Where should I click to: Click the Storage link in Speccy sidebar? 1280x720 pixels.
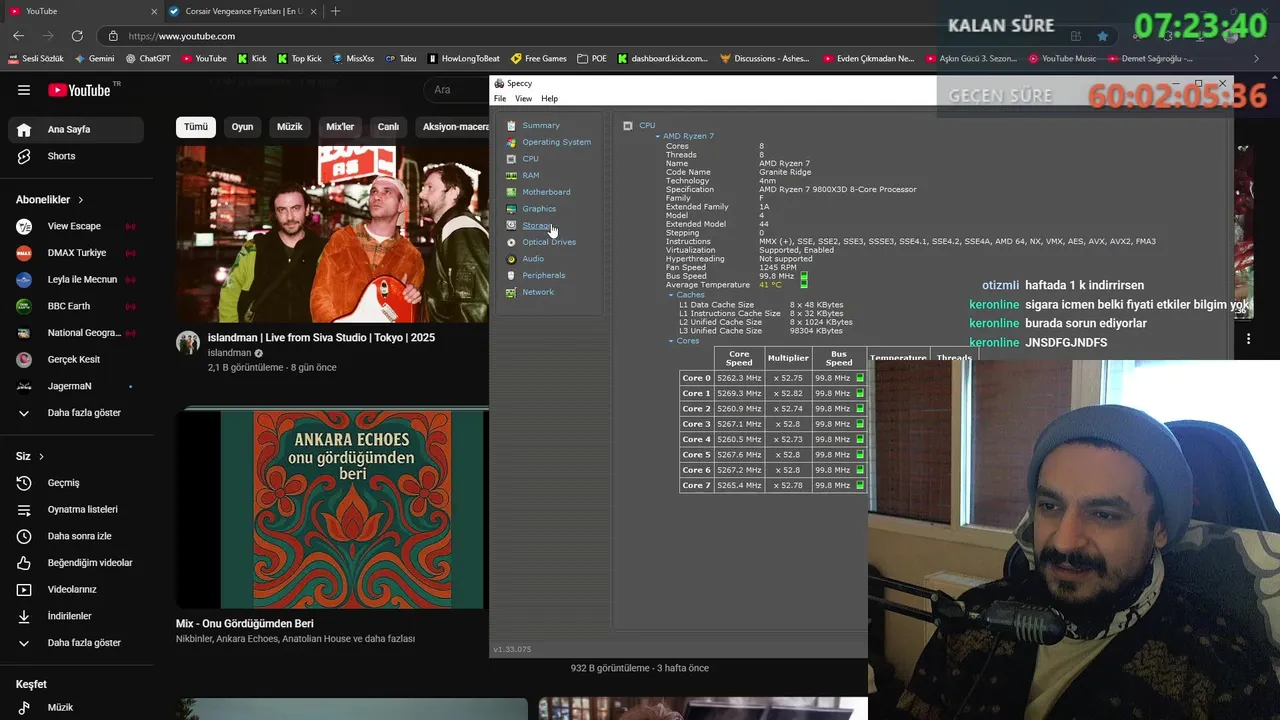pos(536,225)
